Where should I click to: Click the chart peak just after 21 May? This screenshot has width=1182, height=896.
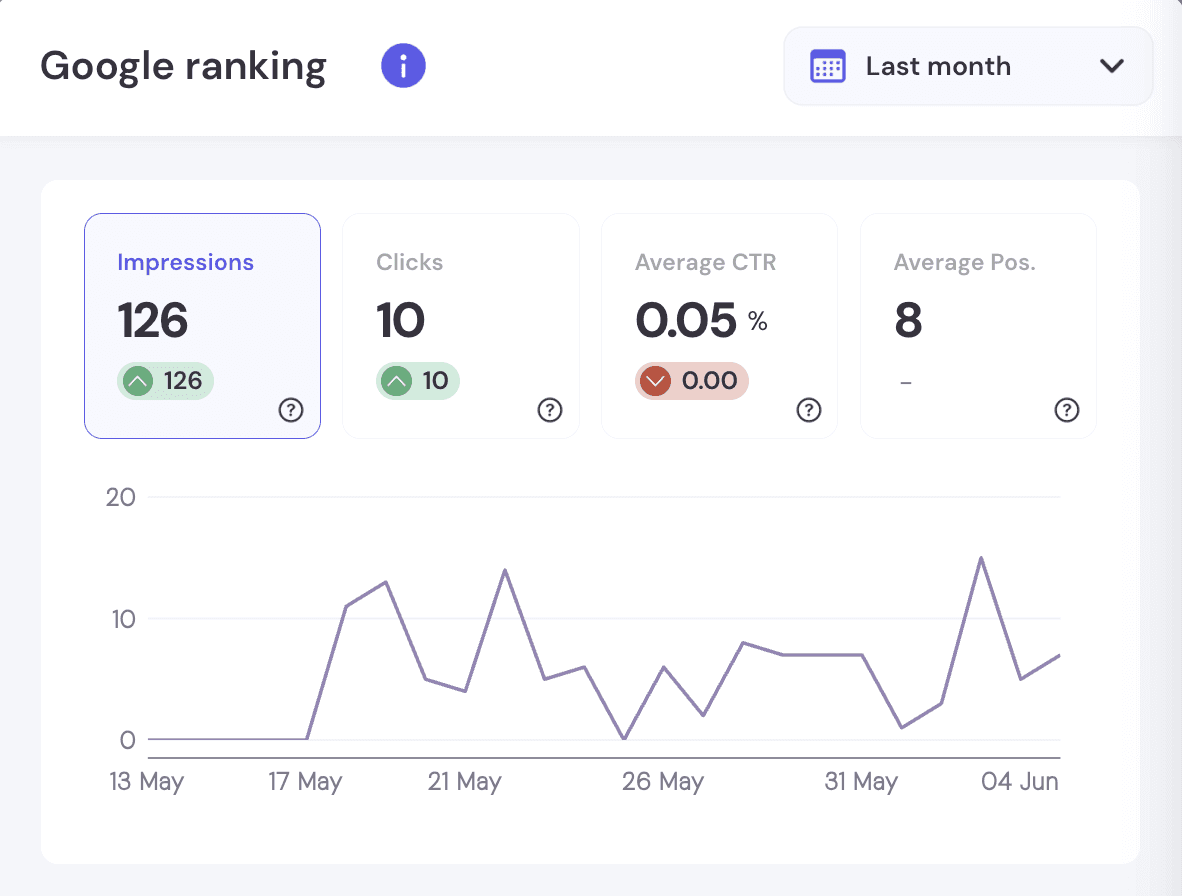click(505, 570)
